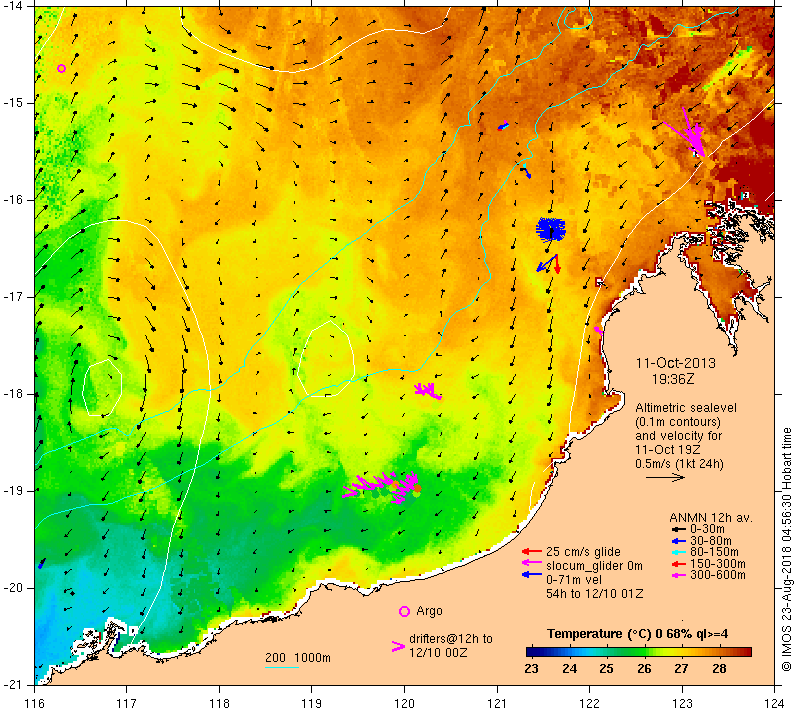Viewport: 800px width, 710px height.
Task: Click the -21 latitude axis label
Action: (13, 685)
